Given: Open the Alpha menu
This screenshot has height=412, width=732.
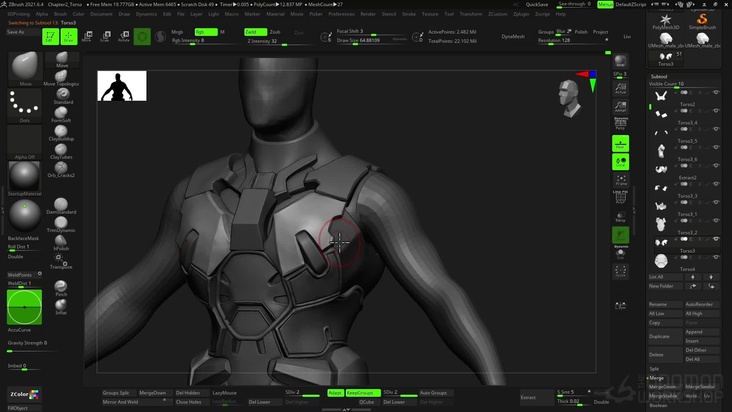Looking at the screenshot, I should 42,14.
